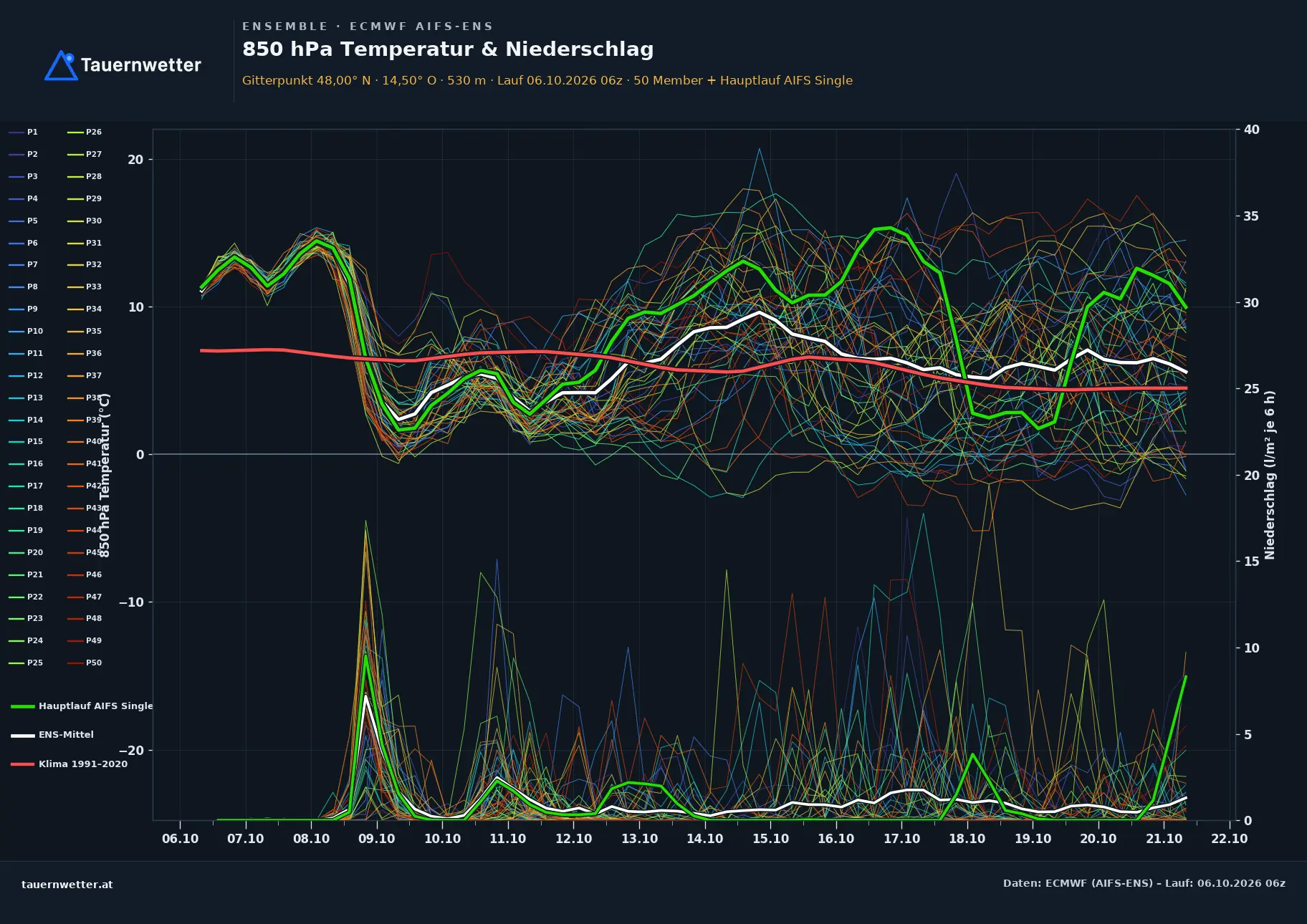Click the orange Gitterpunkt subtitle line
The image size is (1307, 924).
(547, 80)
